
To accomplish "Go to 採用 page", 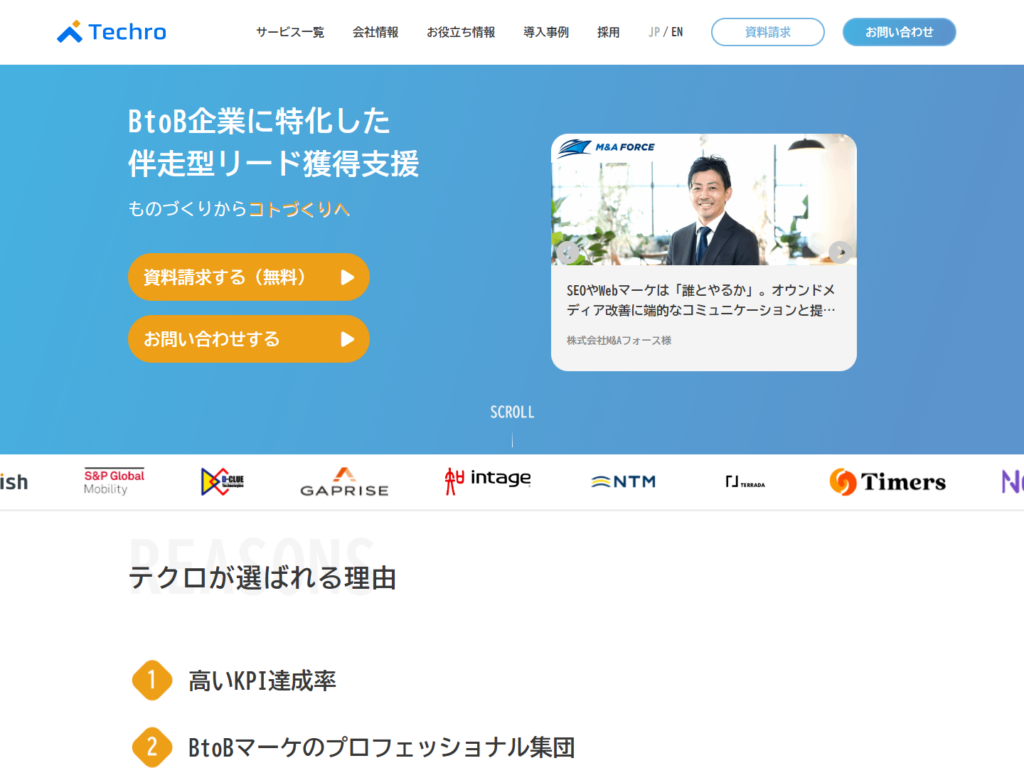I will pyautogui.click(x=609, y=32).
